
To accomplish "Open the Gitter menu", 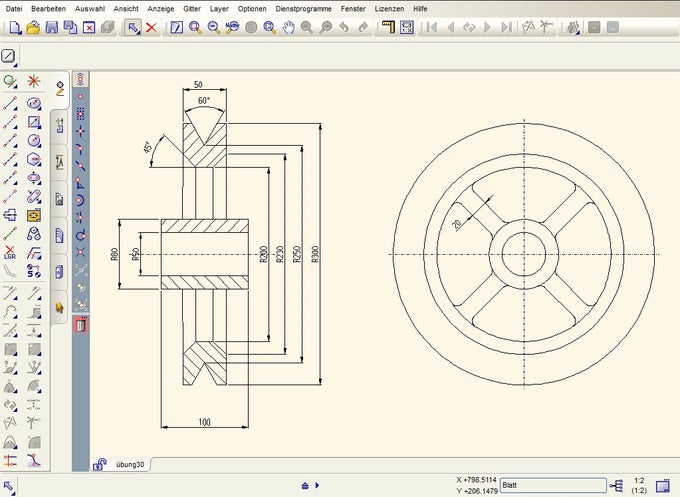I will coord(192,9).
